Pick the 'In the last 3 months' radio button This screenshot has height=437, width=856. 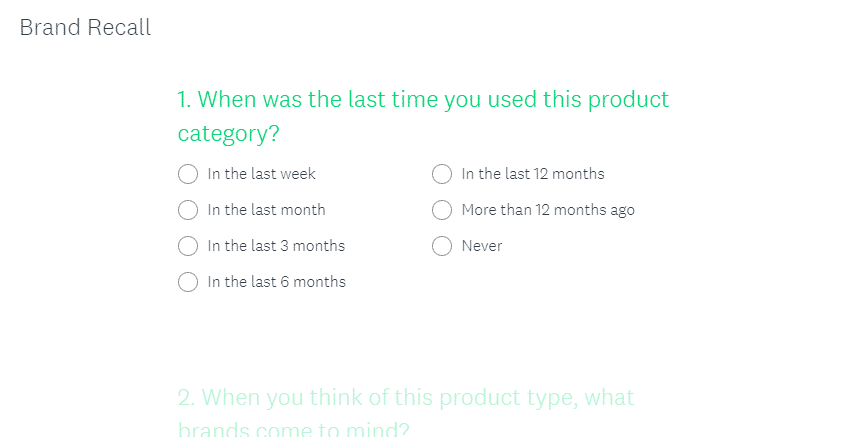[188, 246]
